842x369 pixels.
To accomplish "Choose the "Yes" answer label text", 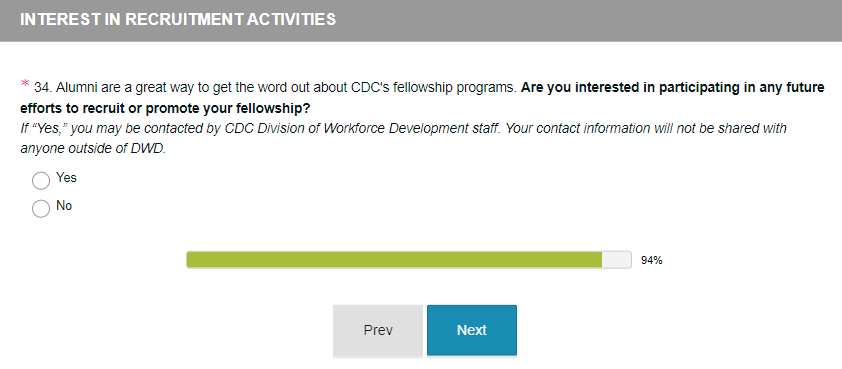I will coord(66,178).
